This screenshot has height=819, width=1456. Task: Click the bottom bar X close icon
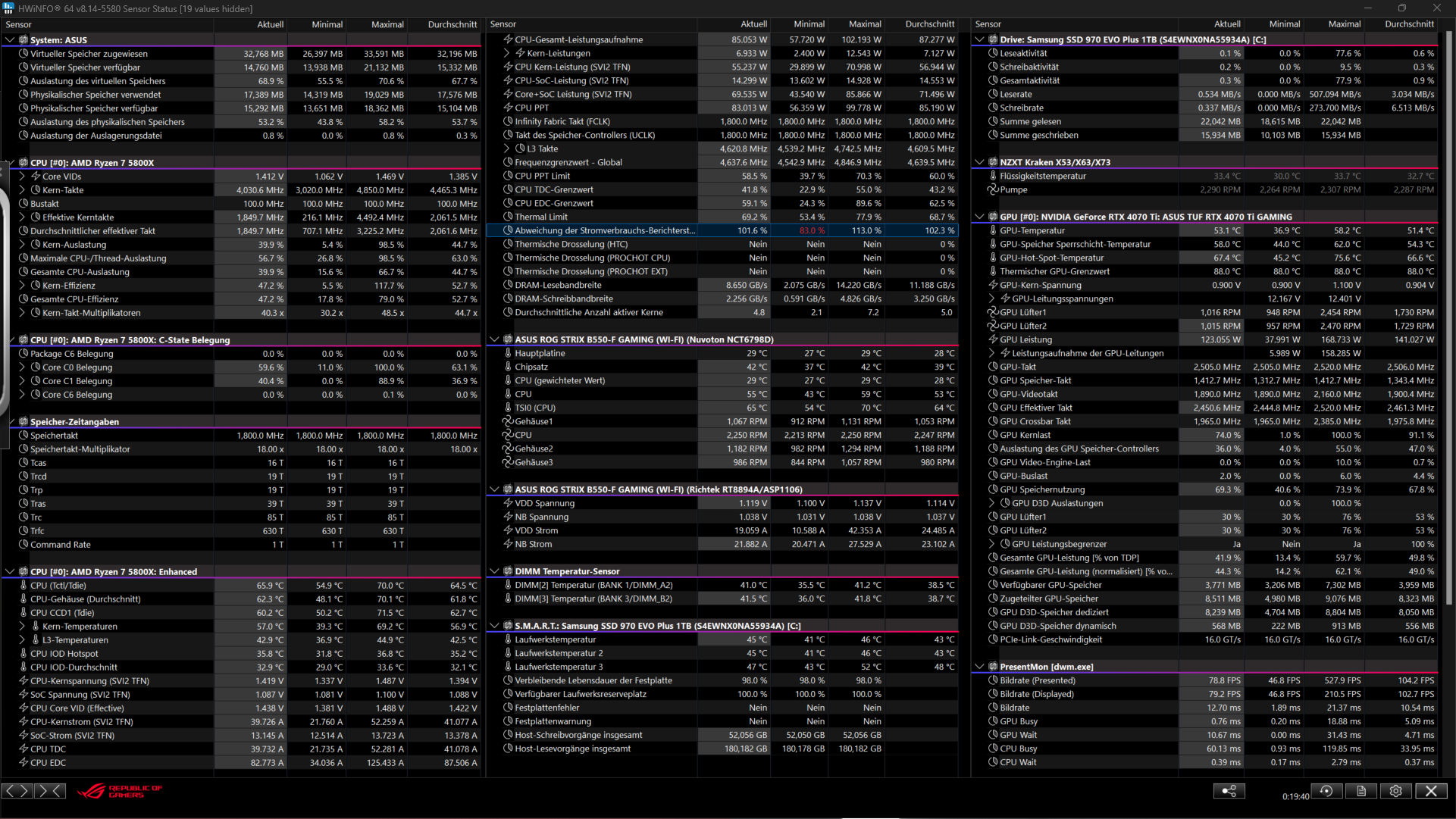(1431, 791)
